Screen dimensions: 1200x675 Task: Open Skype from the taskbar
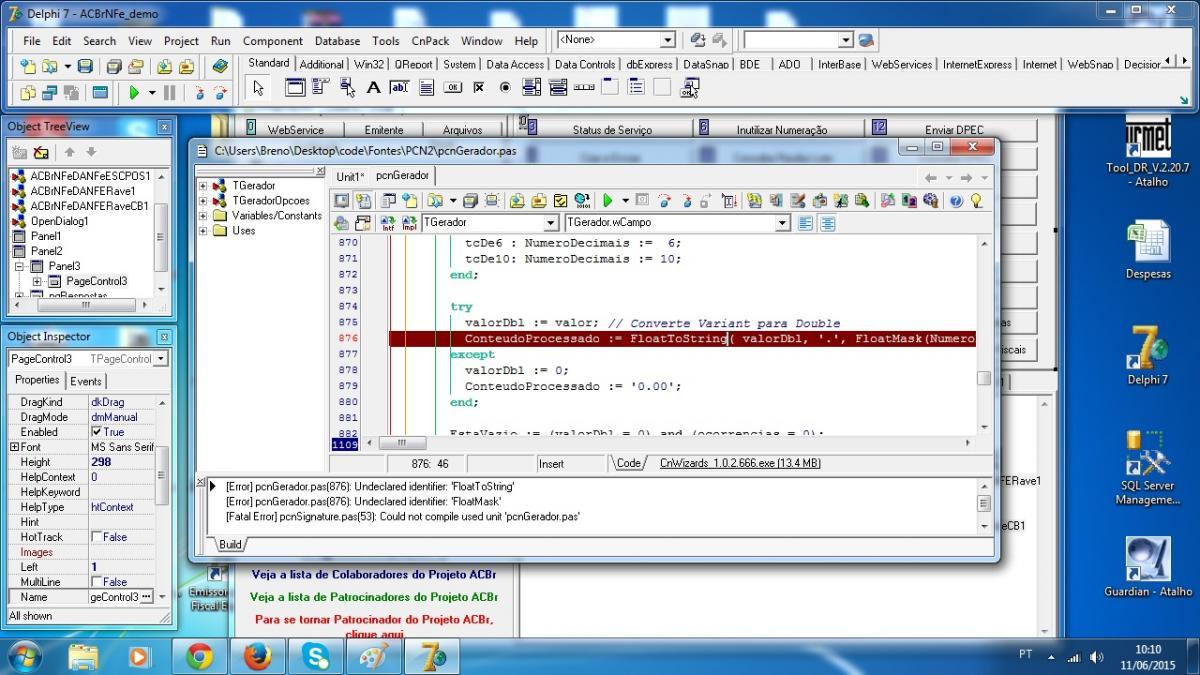(x=316, y=656)
